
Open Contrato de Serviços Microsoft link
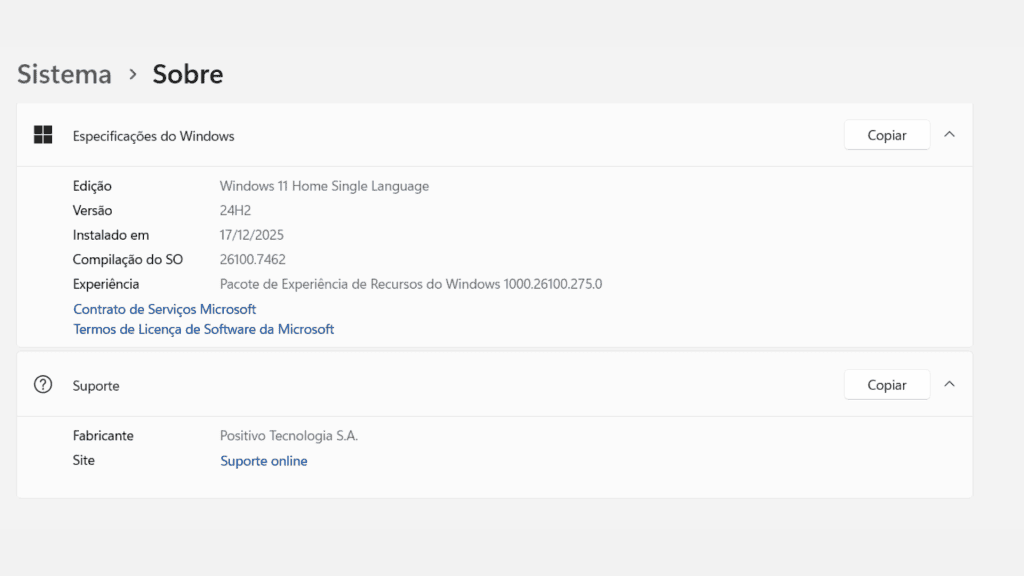pyautogui.click(x=164, y=309)
